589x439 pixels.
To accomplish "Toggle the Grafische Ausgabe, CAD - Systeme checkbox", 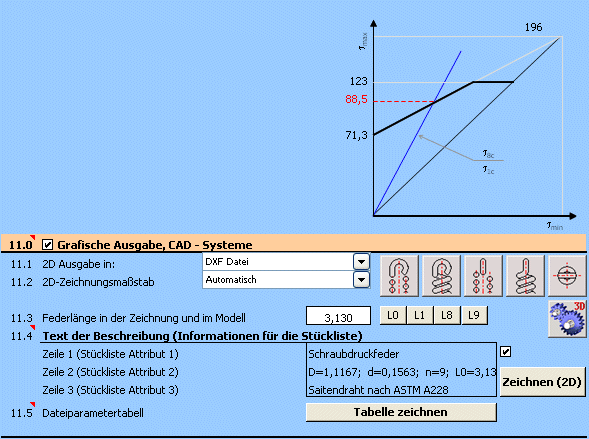I will [x=47, y=245].
